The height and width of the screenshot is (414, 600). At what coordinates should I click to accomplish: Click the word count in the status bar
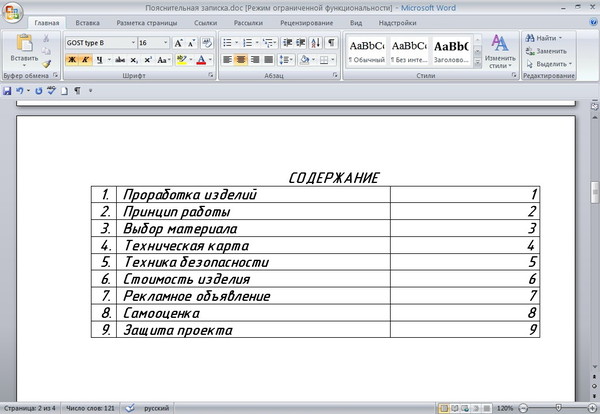point(91,408)
